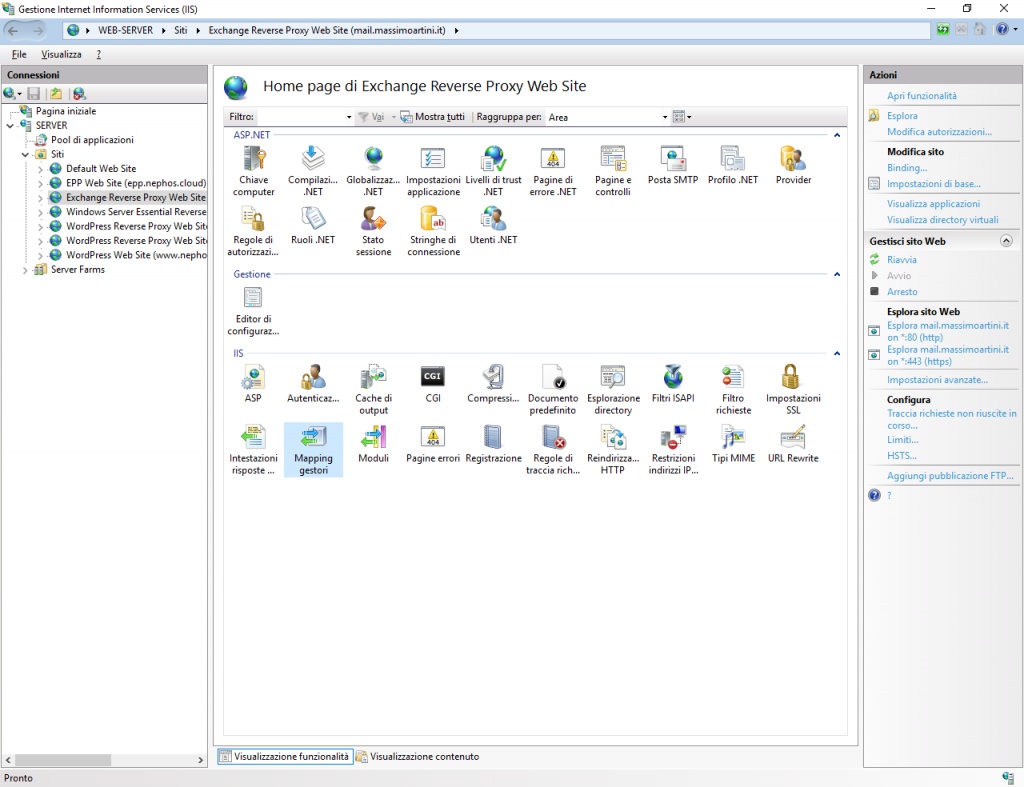Open Posta SMTP settings
The width and height of the screenshot is (1024, 787).
pyautogui.click(x=673, y=165)
